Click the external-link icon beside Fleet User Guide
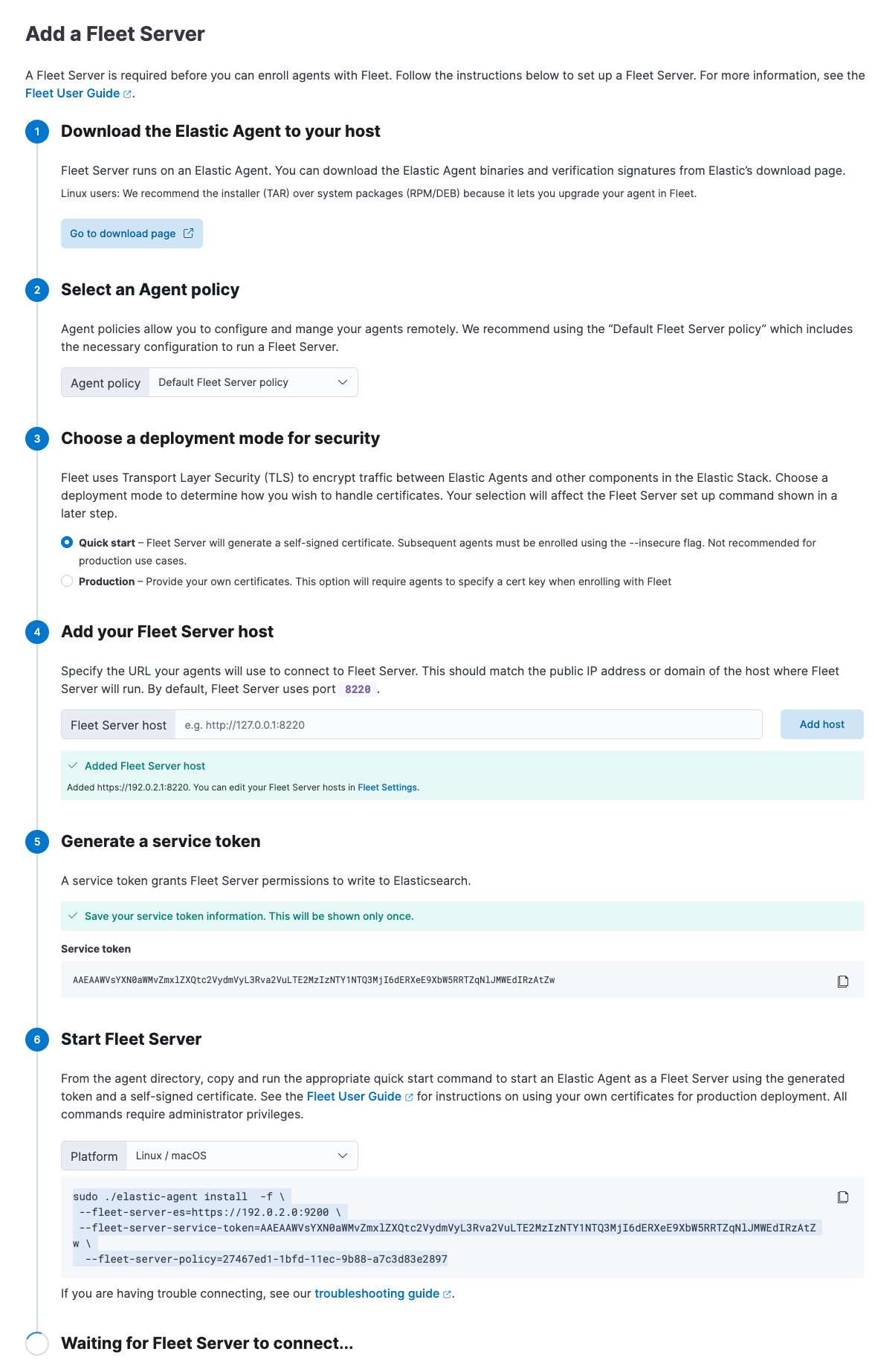Image resolution: width=875 pixels, height=1372 pixels. coord(128,93)
